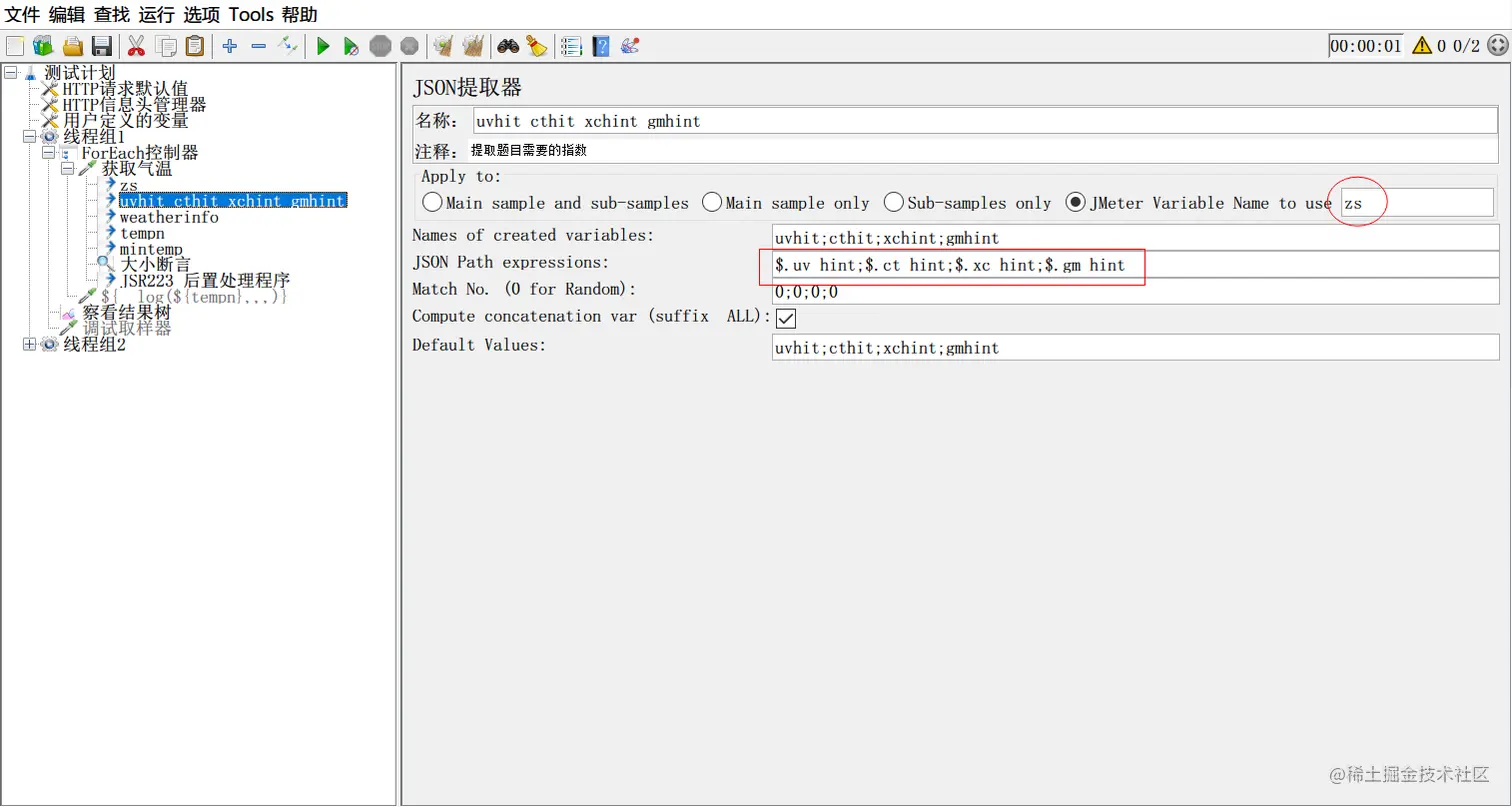Select HTTP信息头管理器 in the tree

point(134,105)
